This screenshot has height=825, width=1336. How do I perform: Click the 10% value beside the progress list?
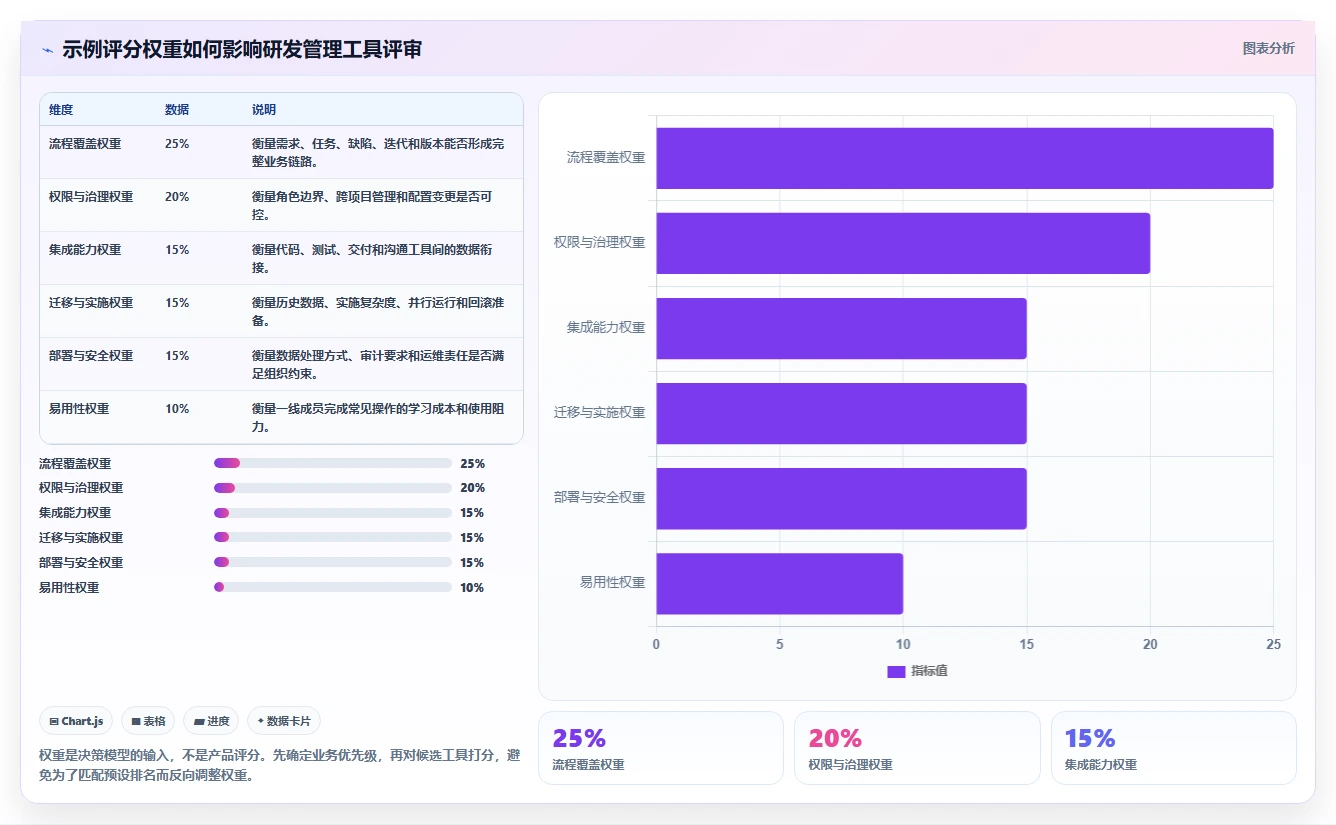coord(472,588)
